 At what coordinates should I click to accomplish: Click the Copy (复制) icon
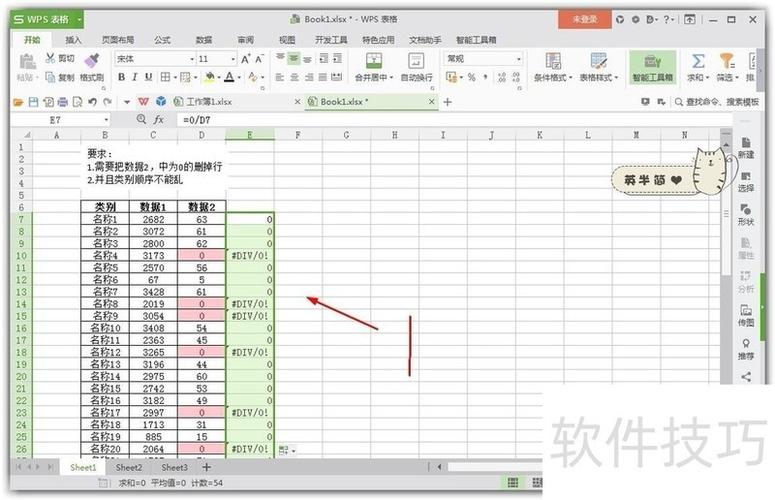click(50, 77)
